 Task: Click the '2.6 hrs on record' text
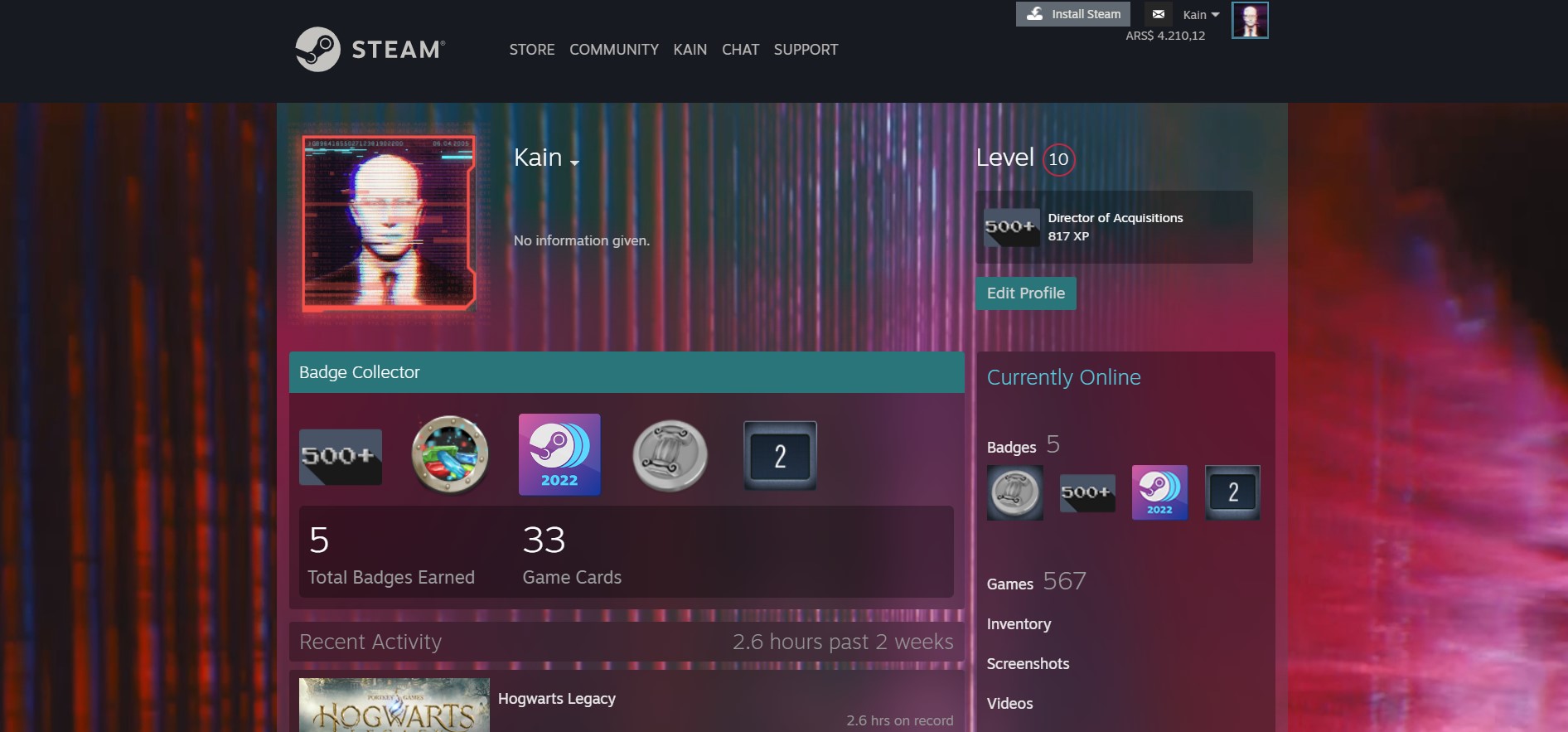pyautogui.click(x=900, y=721)
